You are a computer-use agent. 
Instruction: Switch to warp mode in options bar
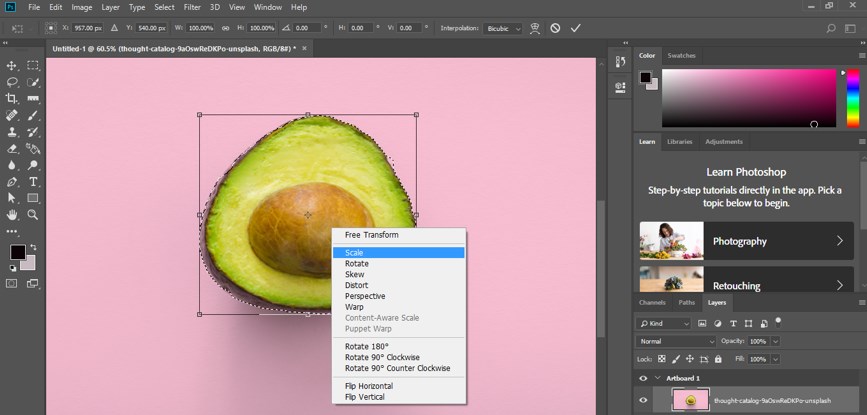click(x=535, y=28)
